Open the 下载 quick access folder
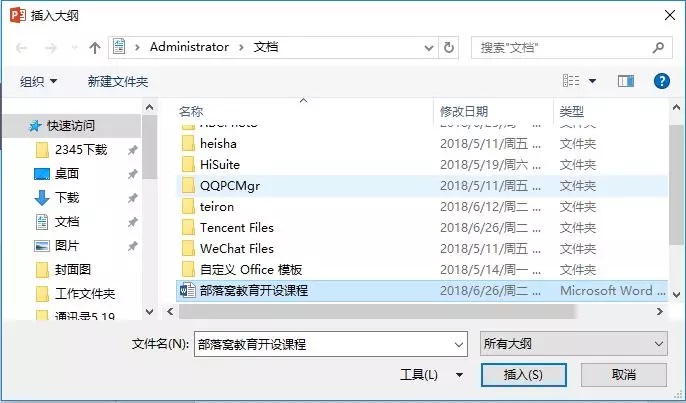686x403 pixels. pos(66,198)
